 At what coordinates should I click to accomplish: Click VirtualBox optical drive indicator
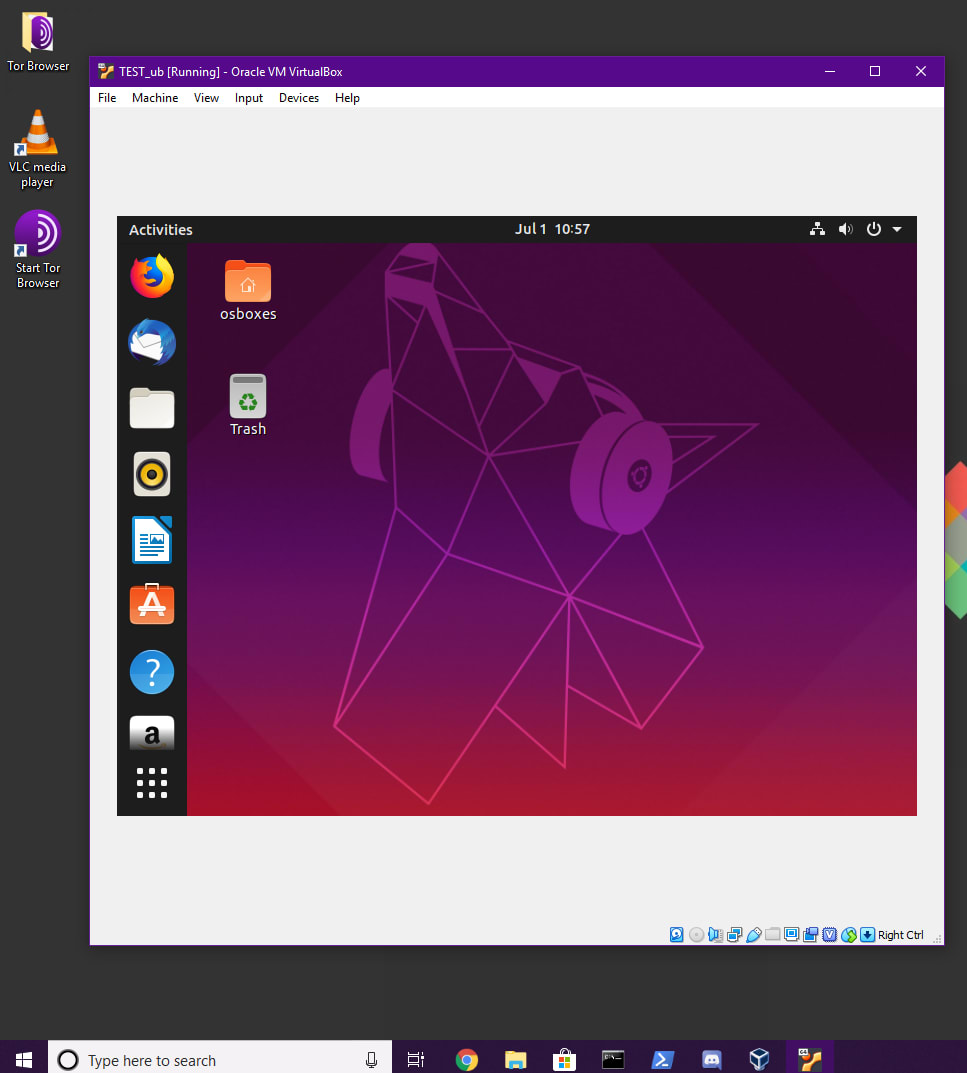click(x=696, y=935)
